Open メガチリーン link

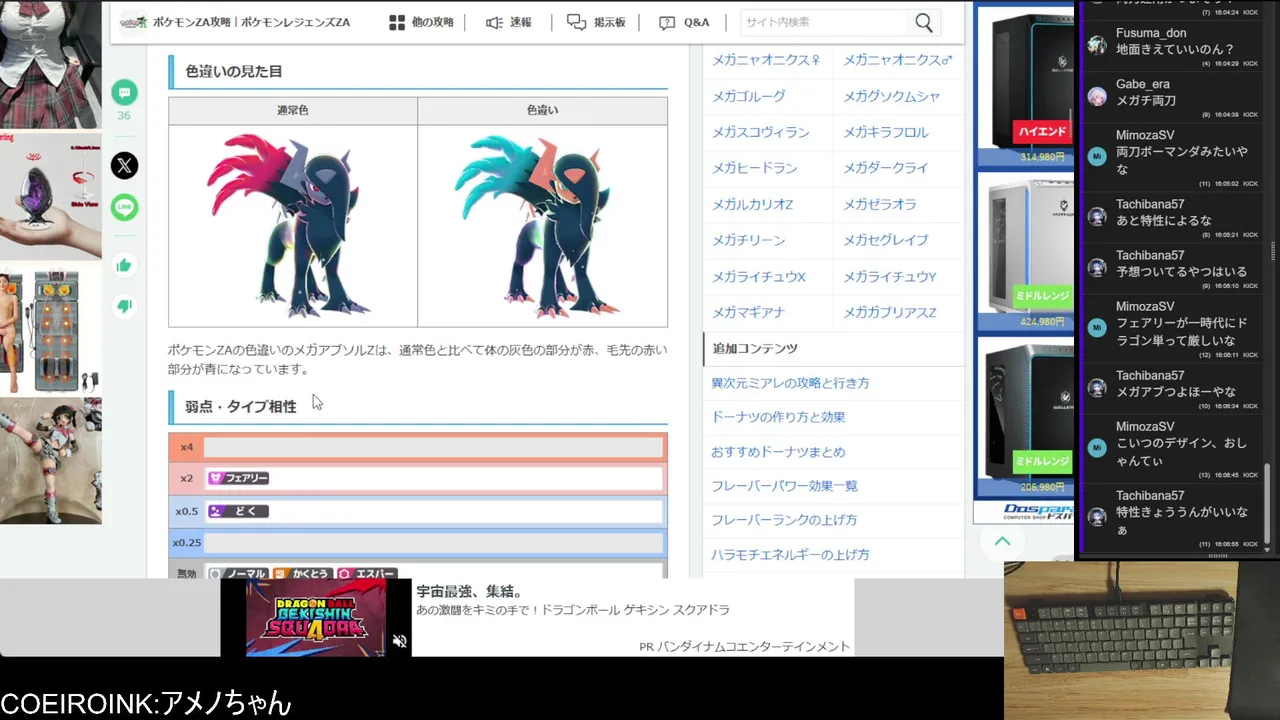(x=749, y=240)
